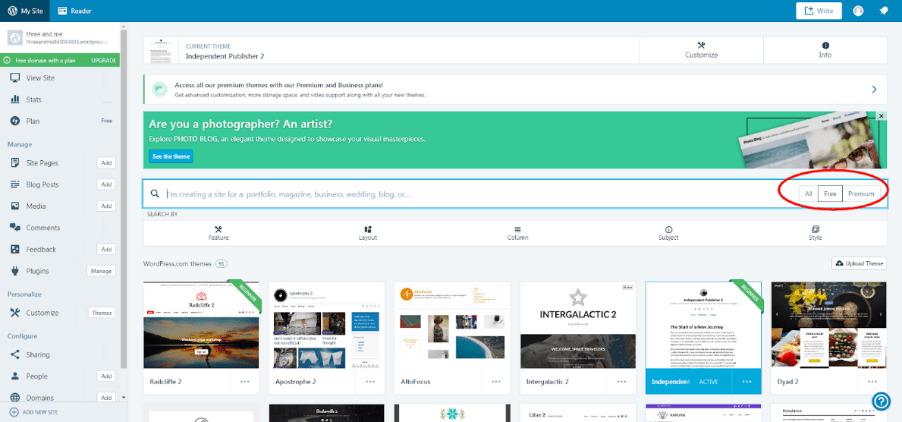Open active Independent theme options menu
902x422 pixels.
747,382
